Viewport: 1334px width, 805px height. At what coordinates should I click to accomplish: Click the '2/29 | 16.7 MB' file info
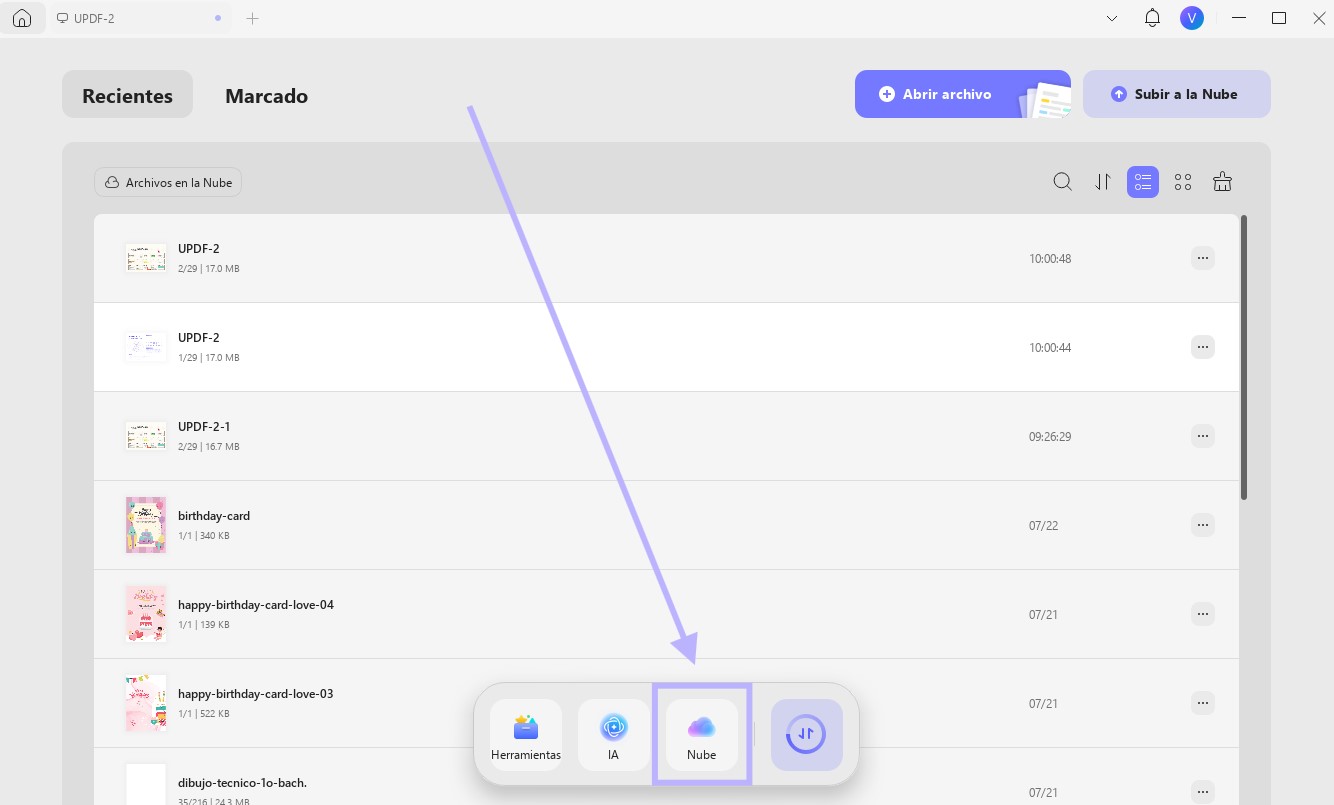(208, 447)
